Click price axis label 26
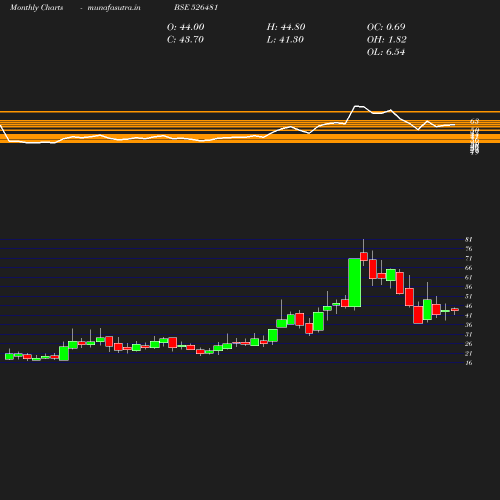 [x=469, y=344]
